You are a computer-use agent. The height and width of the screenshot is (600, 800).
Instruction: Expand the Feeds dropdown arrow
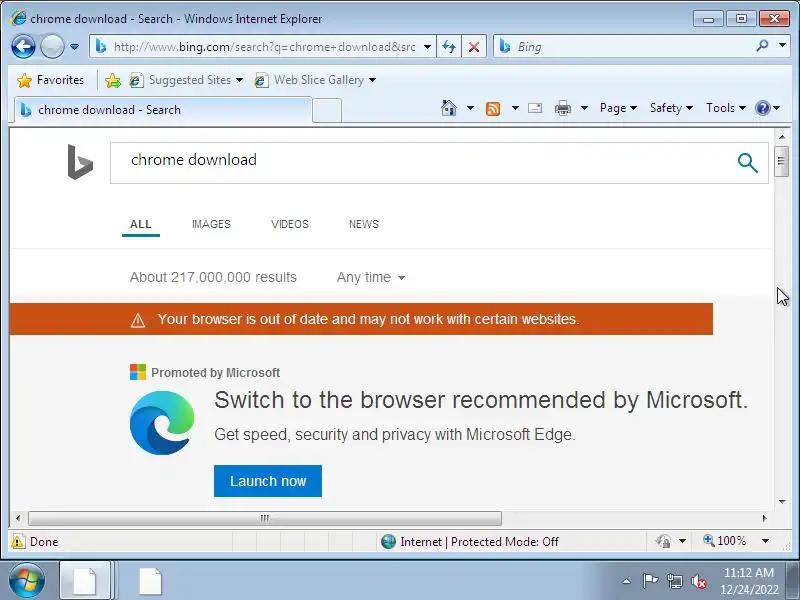(515, 108)
